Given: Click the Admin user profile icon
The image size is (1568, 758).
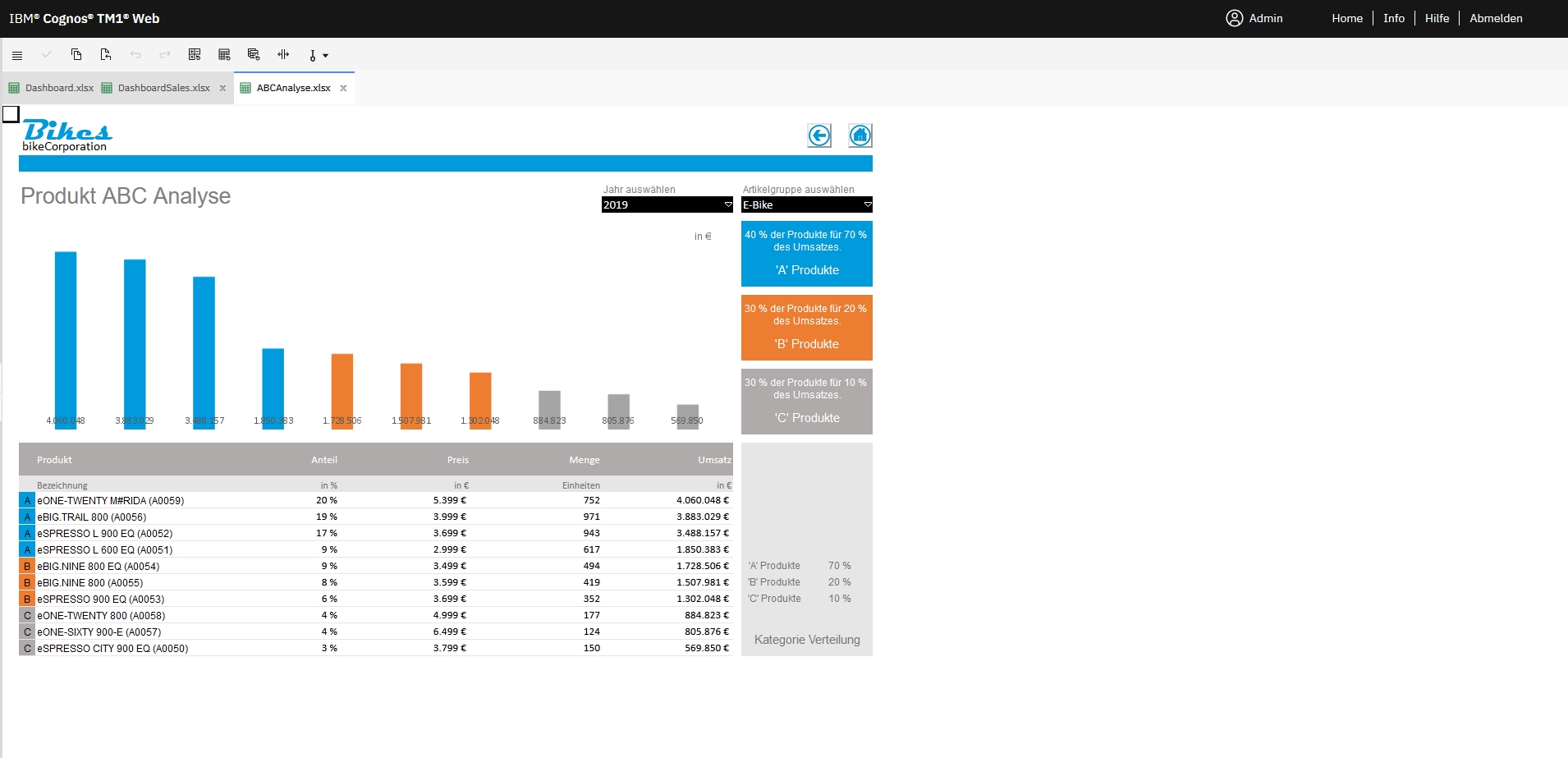Looking at the screenshot, I should [1235, 18].
